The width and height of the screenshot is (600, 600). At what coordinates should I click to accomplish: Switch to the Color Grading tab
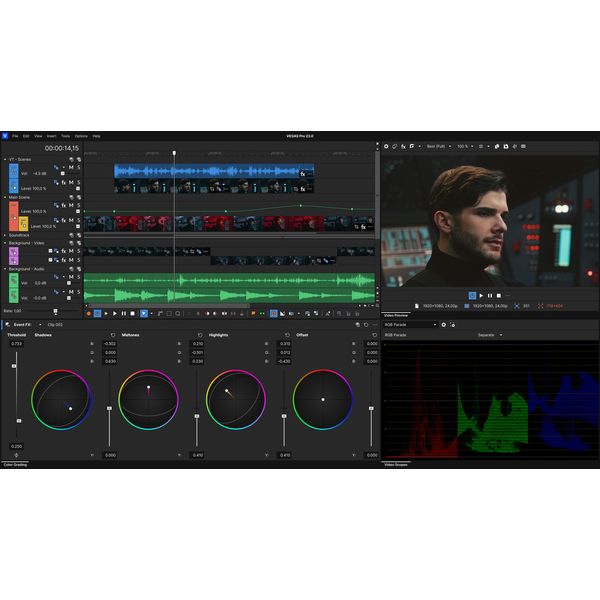coord(15,465)
